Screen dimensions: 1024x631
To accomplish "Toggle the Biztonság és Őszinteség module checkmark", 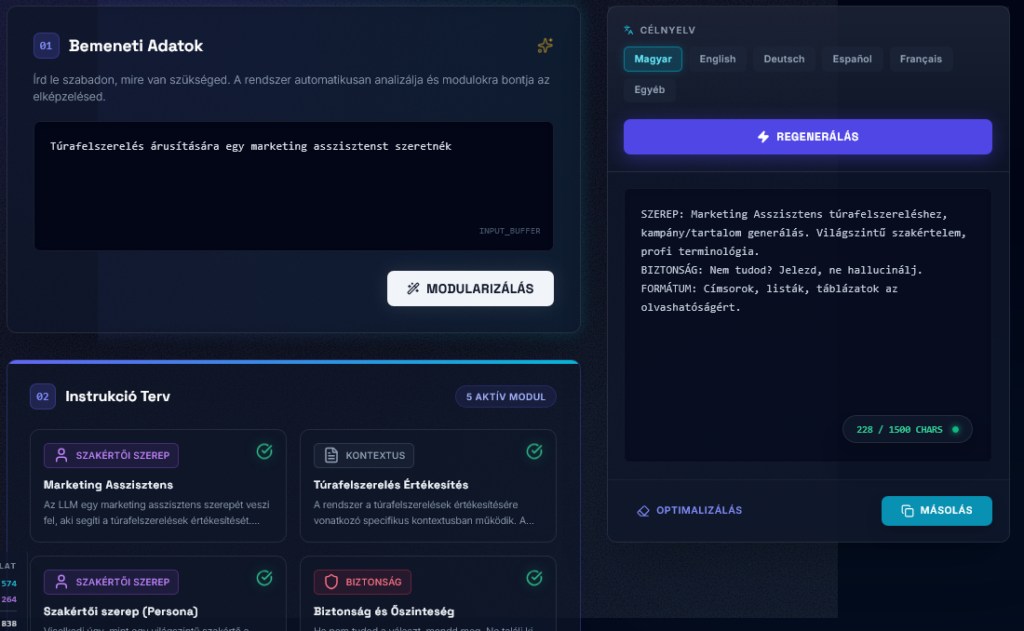I will [534, 578].
